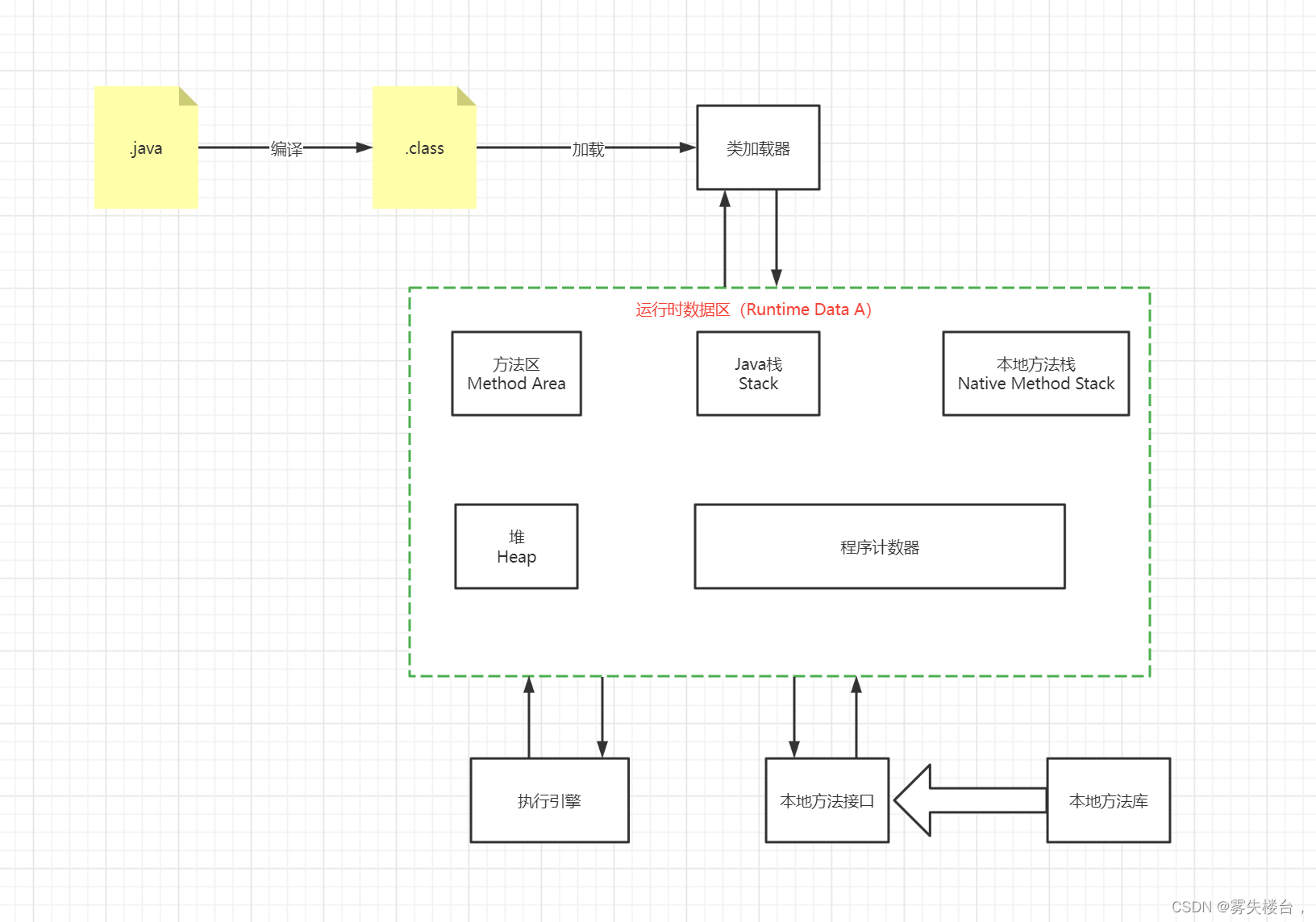Click the red 运行时数据区 (Runtime Data A) title
This screenshot has height=922, width=1316.
click(753, 309)
